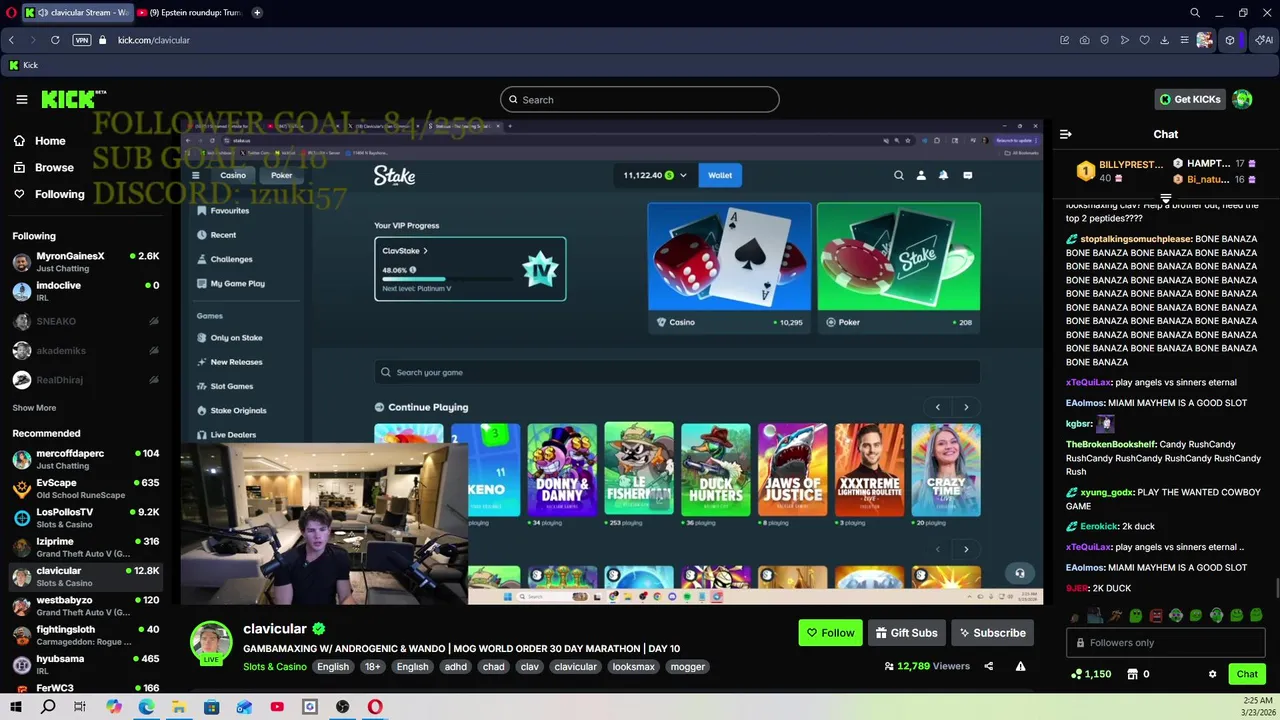Open OBS Studio from taskbar
This screenshot has width=1280, height=720.
point(342,707)
